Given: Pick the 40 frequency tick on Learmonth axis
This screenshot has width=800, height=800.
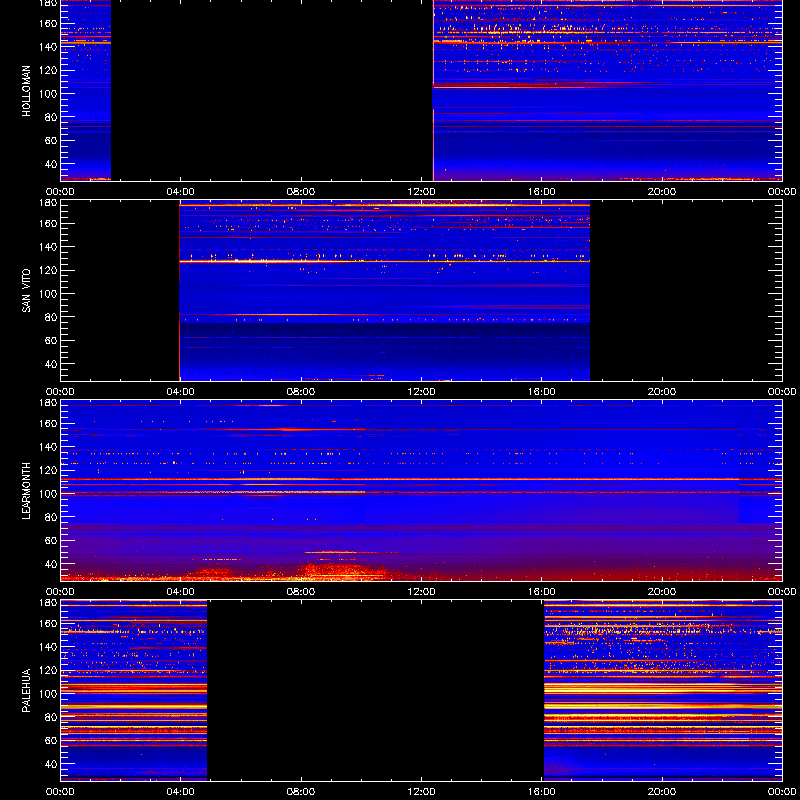Looking at the screenshot, I should click(x=53, y=564).
